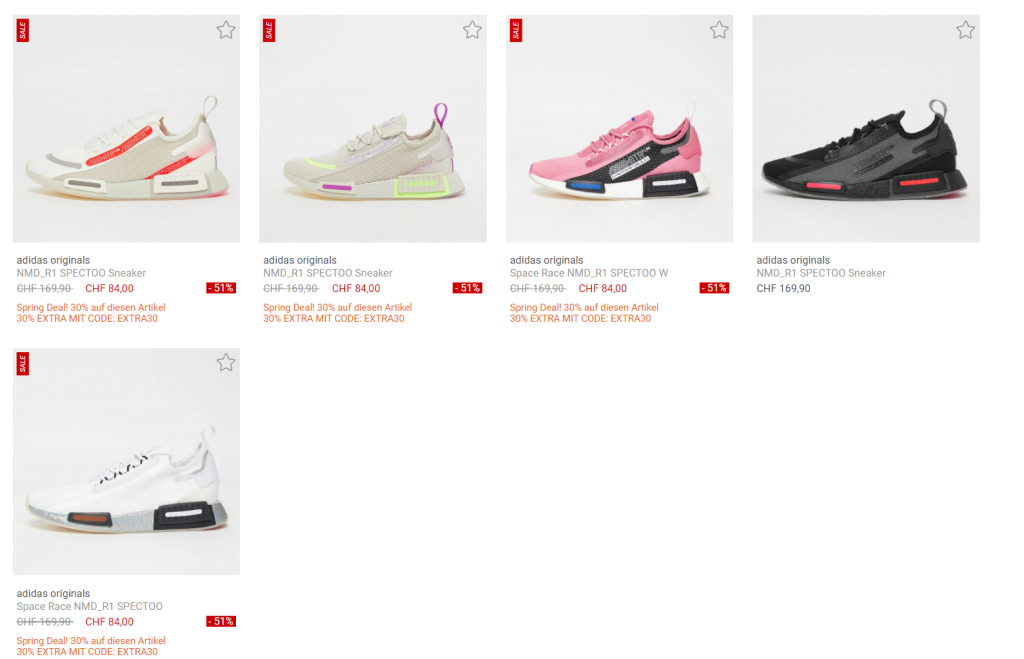The height and width of the screenshot is (659, 1024).
Task: Open the Space Race NMD_R1 SPECTOO W title
Action: tap(588, 273)
